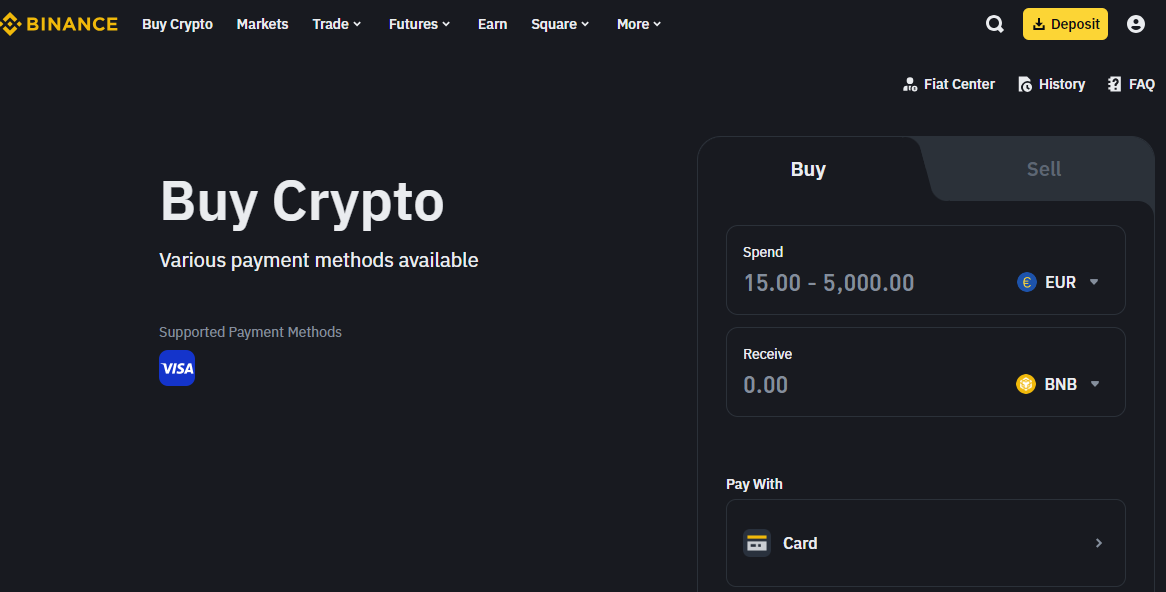Expand the Card payment option chevron
The image size is (1166, 592).
pyautogui.click(x=1098, y=544)
